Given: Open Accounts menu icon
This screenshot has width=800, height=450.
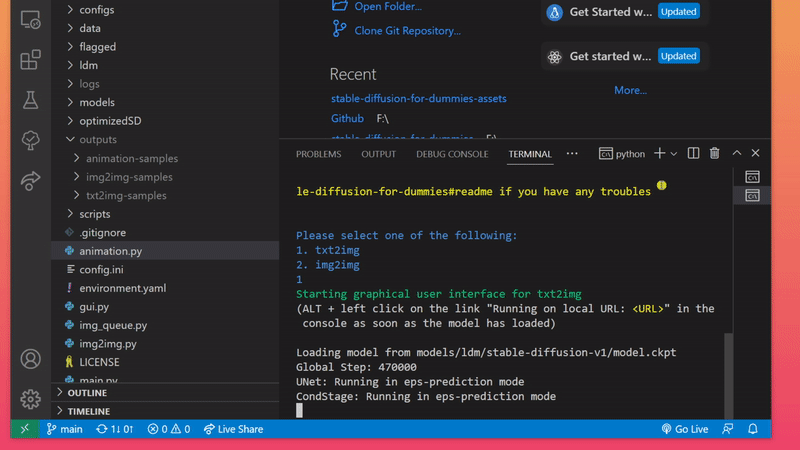Looking at the screenshot, I should click(x=31, y=359).
